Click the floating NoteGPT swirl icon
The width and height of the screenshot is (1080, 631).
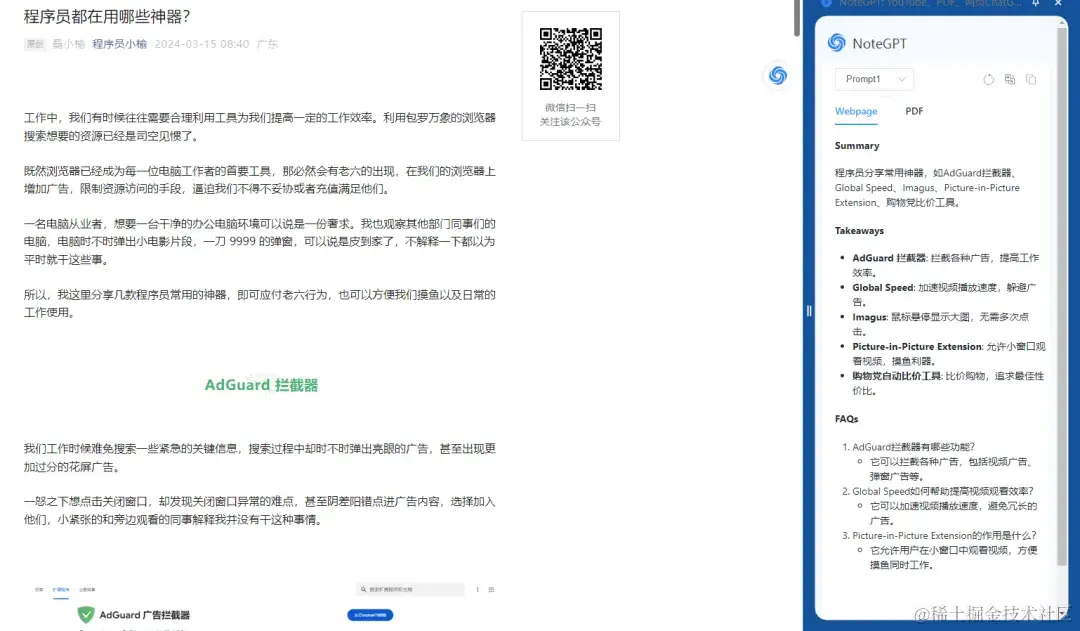pos(778,75)
